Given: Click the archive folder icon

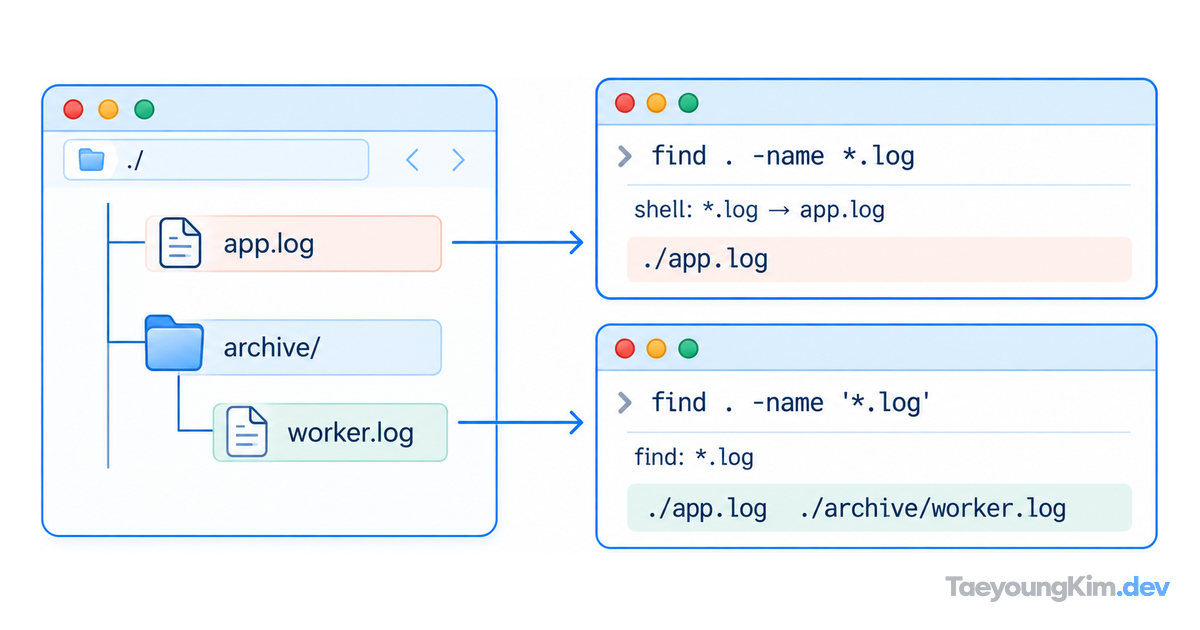Looking at the screenshot, I should click(x=174, y=343).
